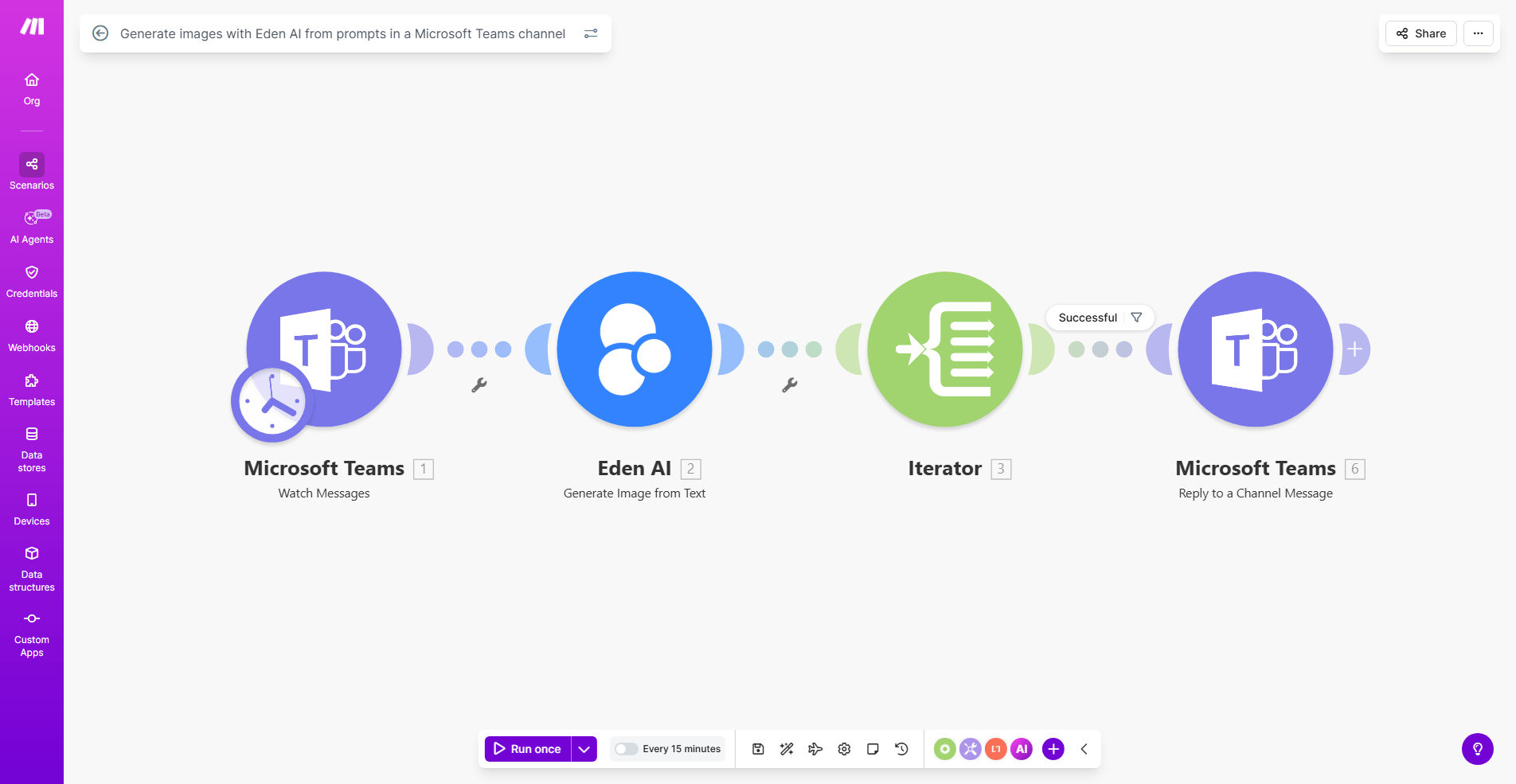This screenshot has height=784, width=1516.
Task: Open the three-dots more options menu
Action: tap(1478, 33)
